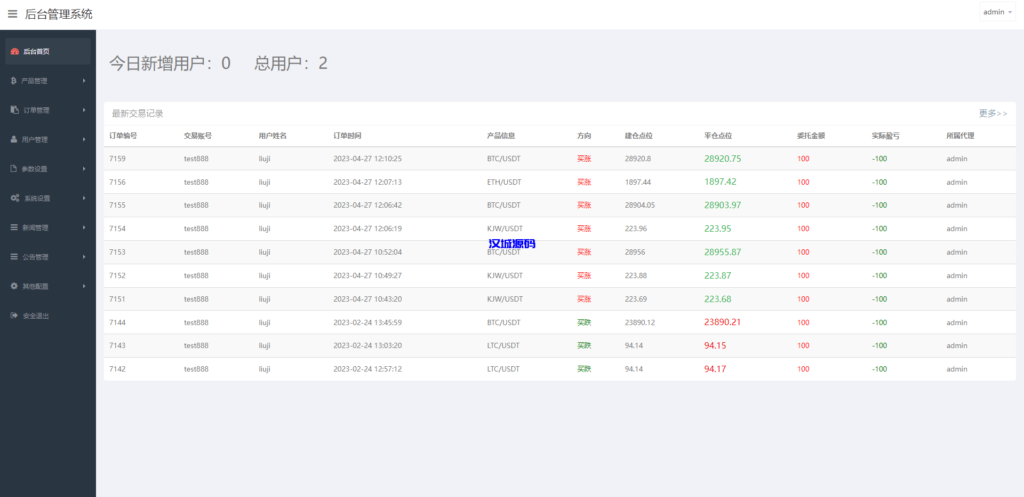Expand the 产品管理 submenu arrow
The width and height of the screenshot is (1024, 497).
(84, 81)
